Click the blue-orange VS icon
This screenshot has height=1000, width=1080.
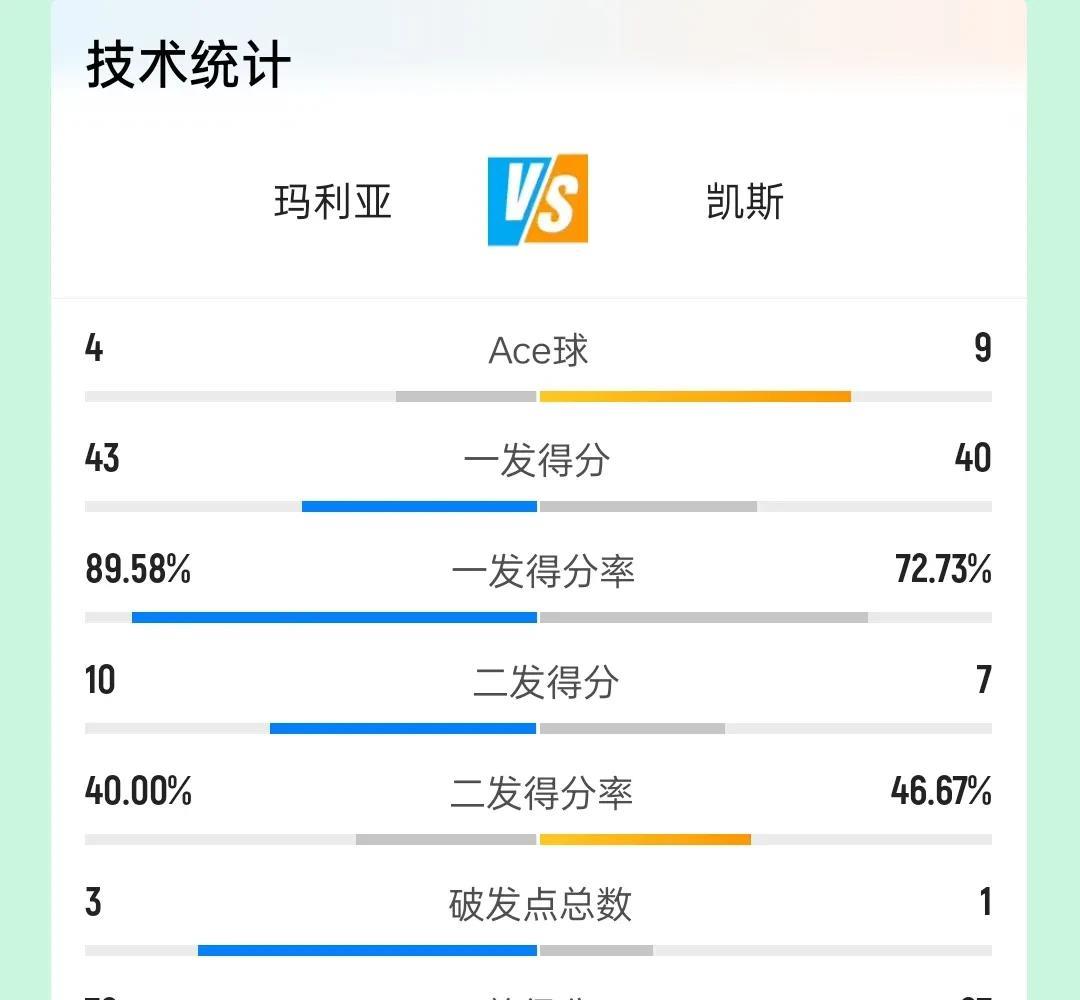coord(538,200)
